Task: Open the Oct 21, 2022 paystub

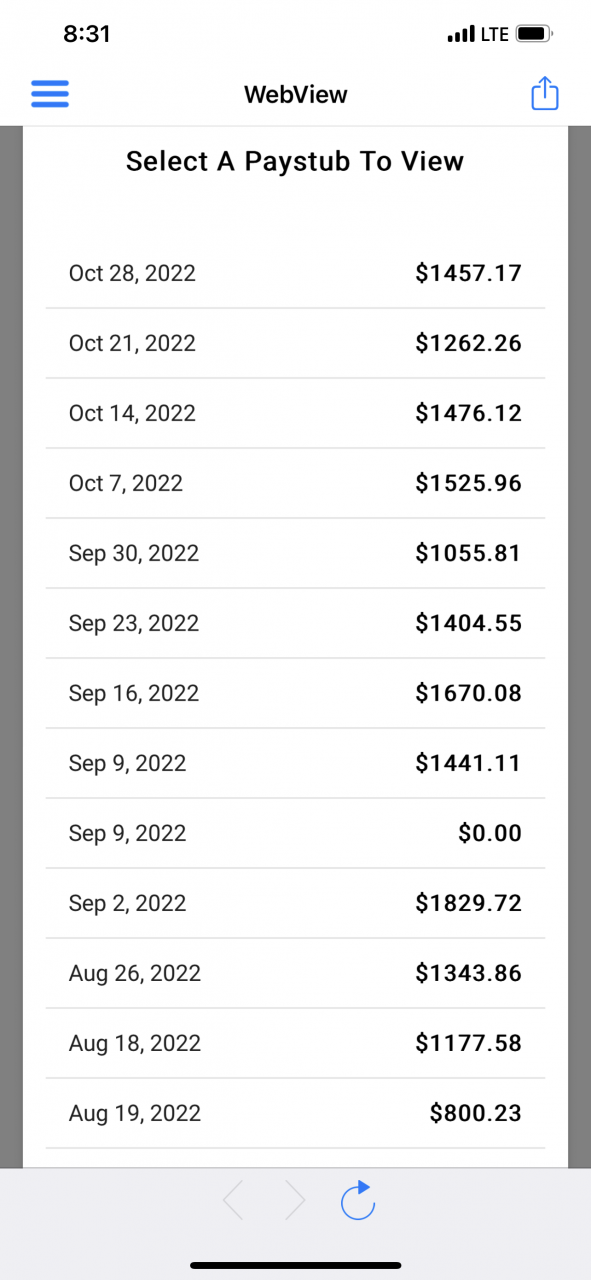Action: pos(295,343)
